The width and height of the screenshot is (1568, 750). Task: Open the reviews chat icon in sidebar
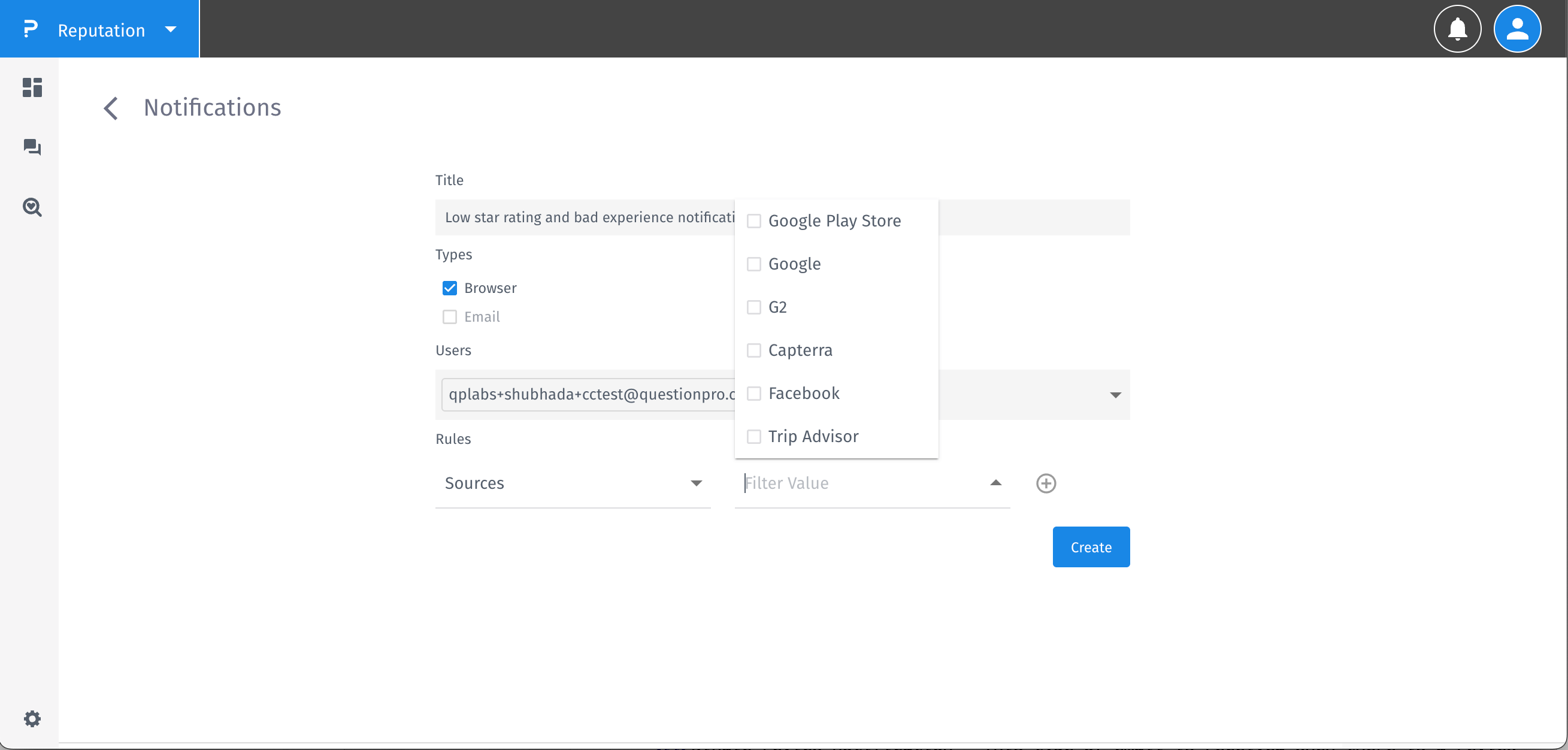[x=31, y=147]
